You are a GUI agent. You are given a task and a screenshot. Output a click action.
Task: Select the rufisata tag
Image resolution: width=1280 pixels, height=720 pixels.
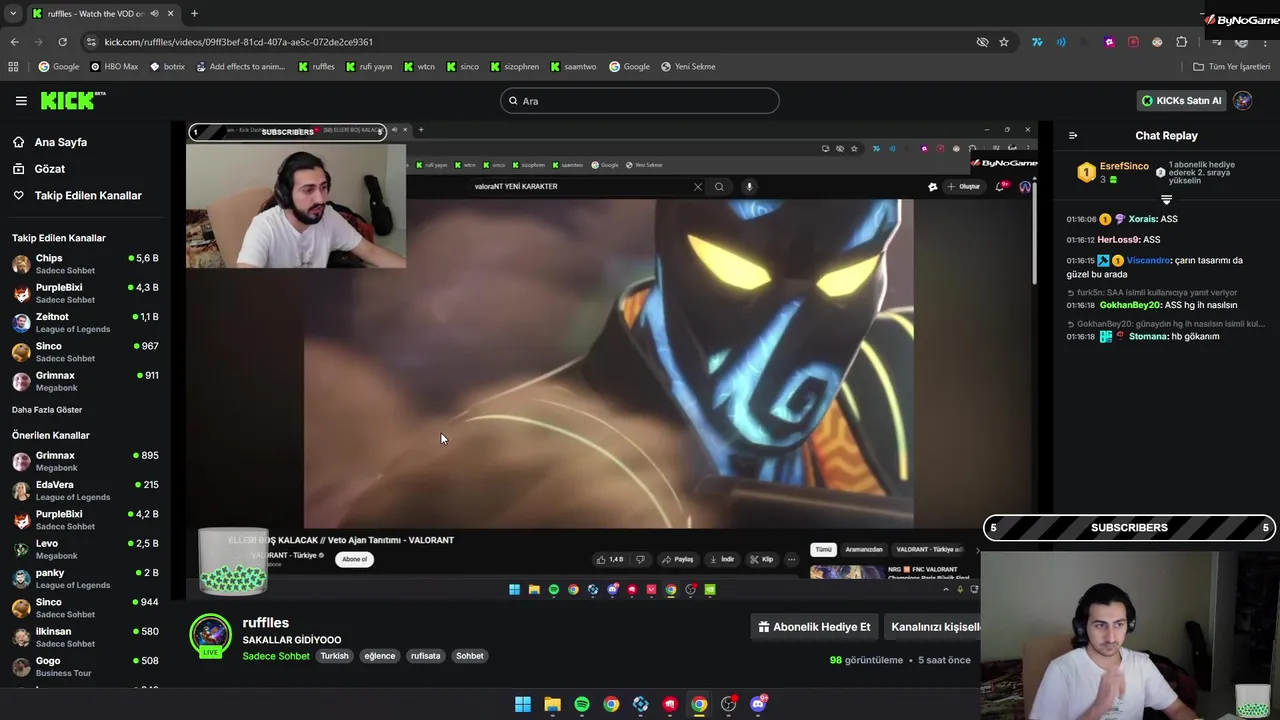425,656
